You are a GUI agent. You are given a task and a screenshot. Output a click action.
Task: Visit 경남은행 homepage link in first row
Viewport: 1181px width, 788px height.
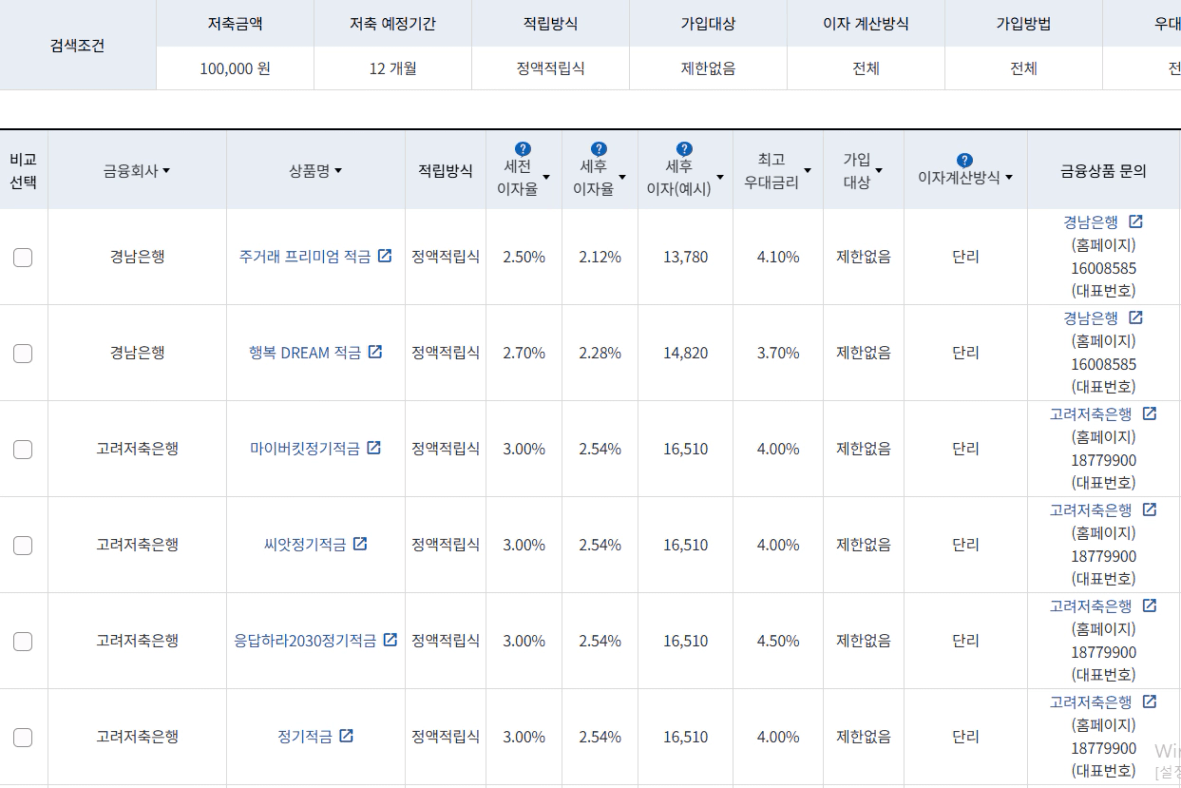[x=1091, y=222]
